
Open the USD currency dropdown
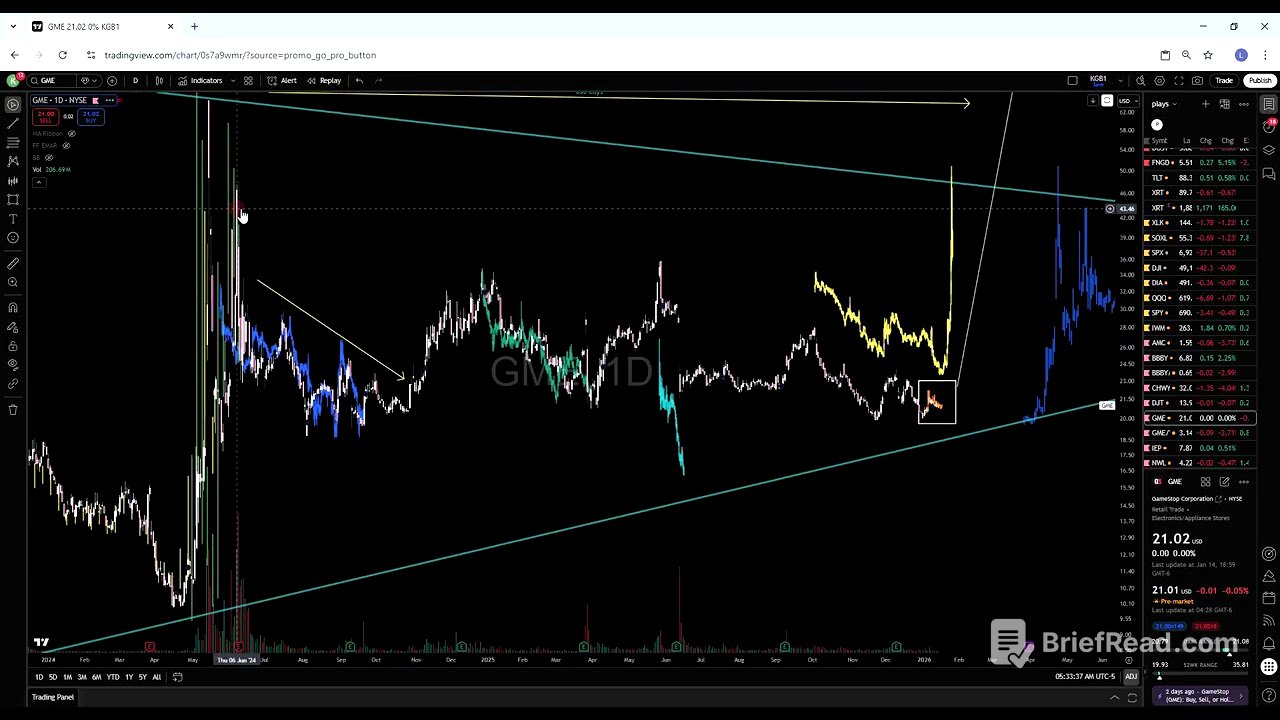point(1126,101)
